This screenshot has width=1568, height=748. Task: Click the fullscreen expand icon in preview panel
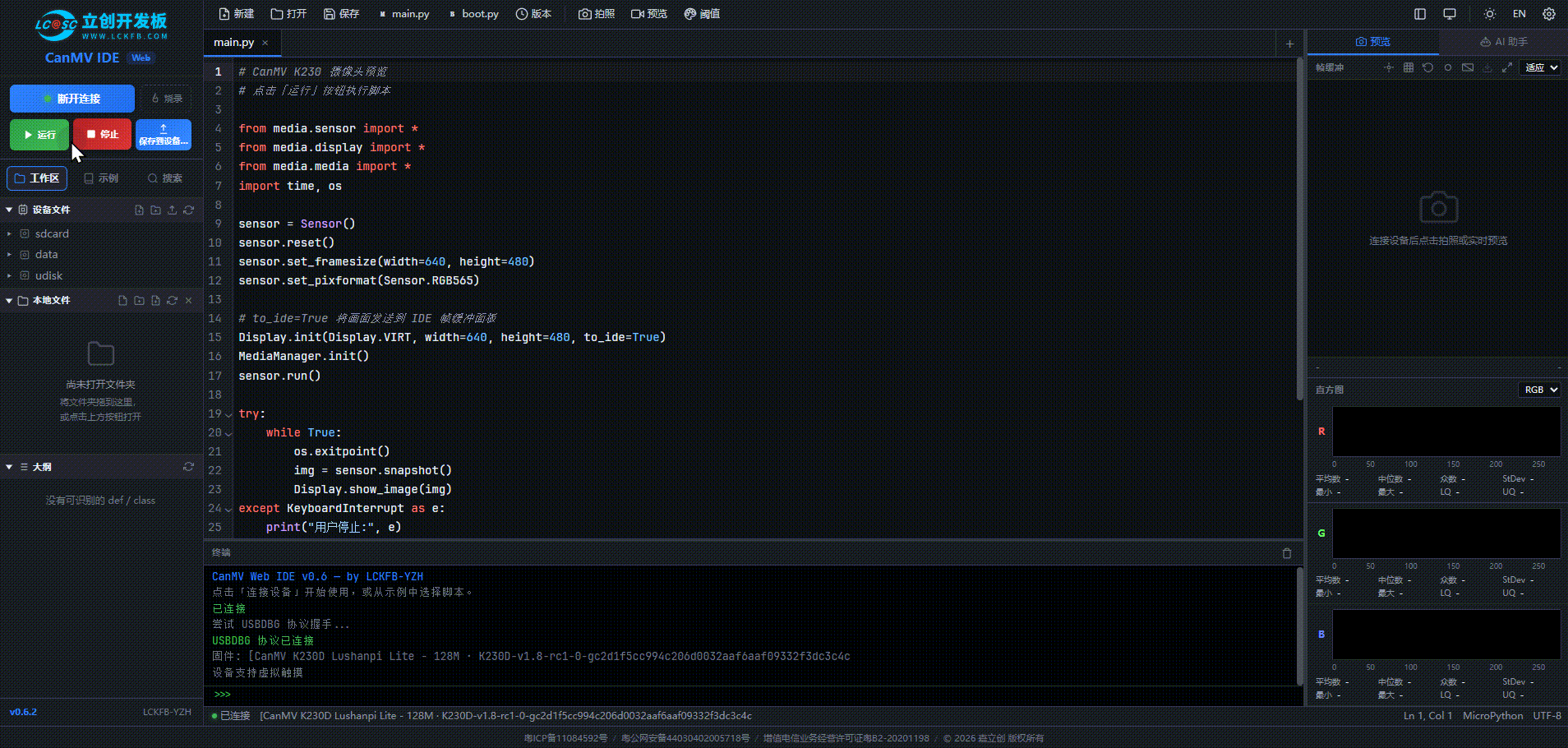1506,67
